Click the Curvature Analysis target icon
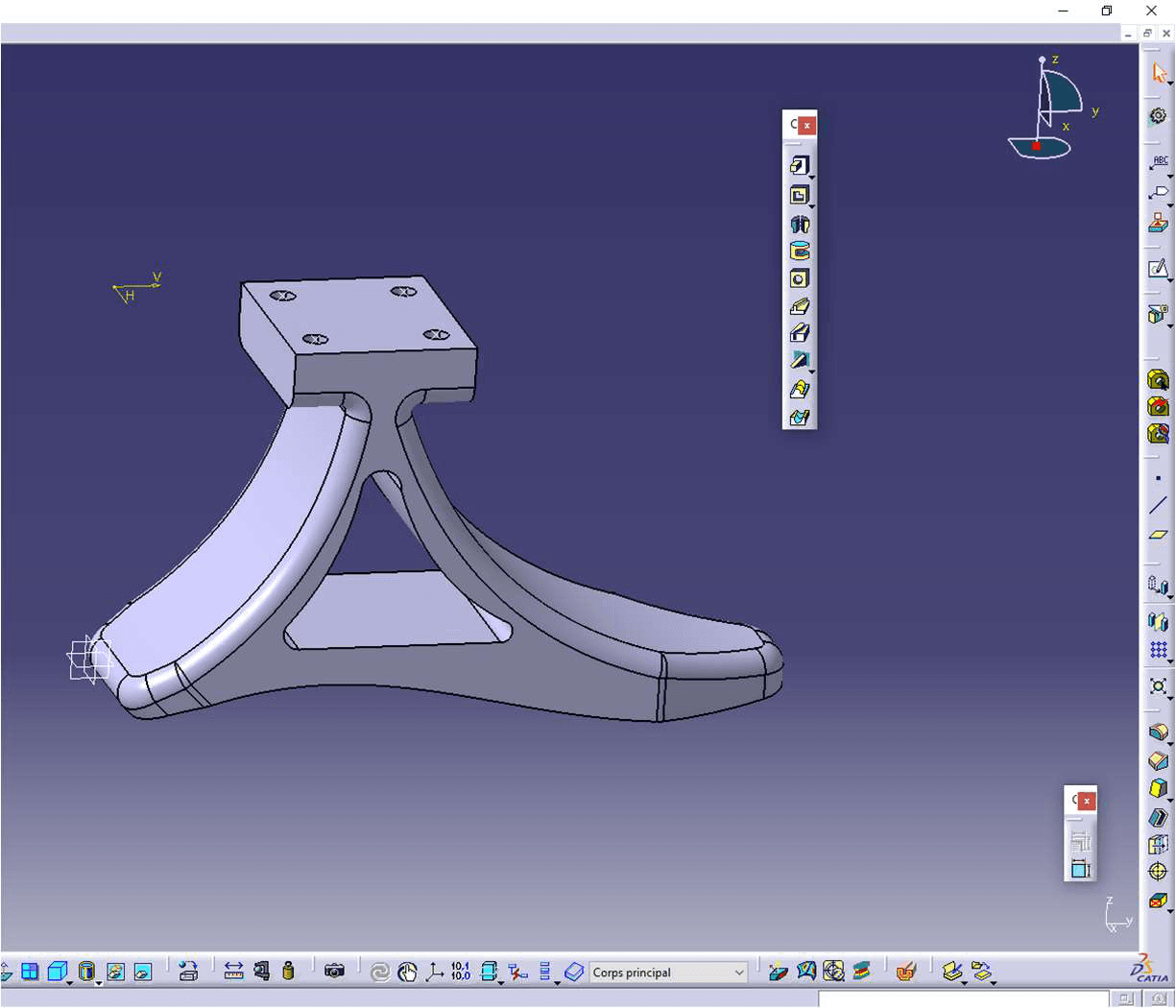 pos(833,972)
